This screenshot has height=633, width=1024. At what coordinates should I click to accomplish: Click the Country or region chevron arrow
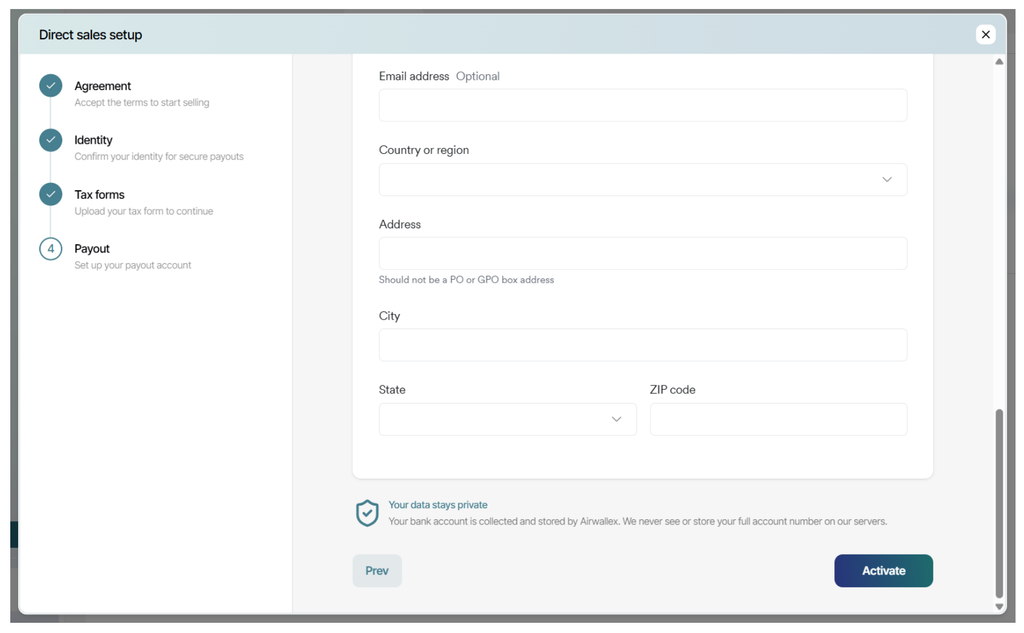pos(886,180)
